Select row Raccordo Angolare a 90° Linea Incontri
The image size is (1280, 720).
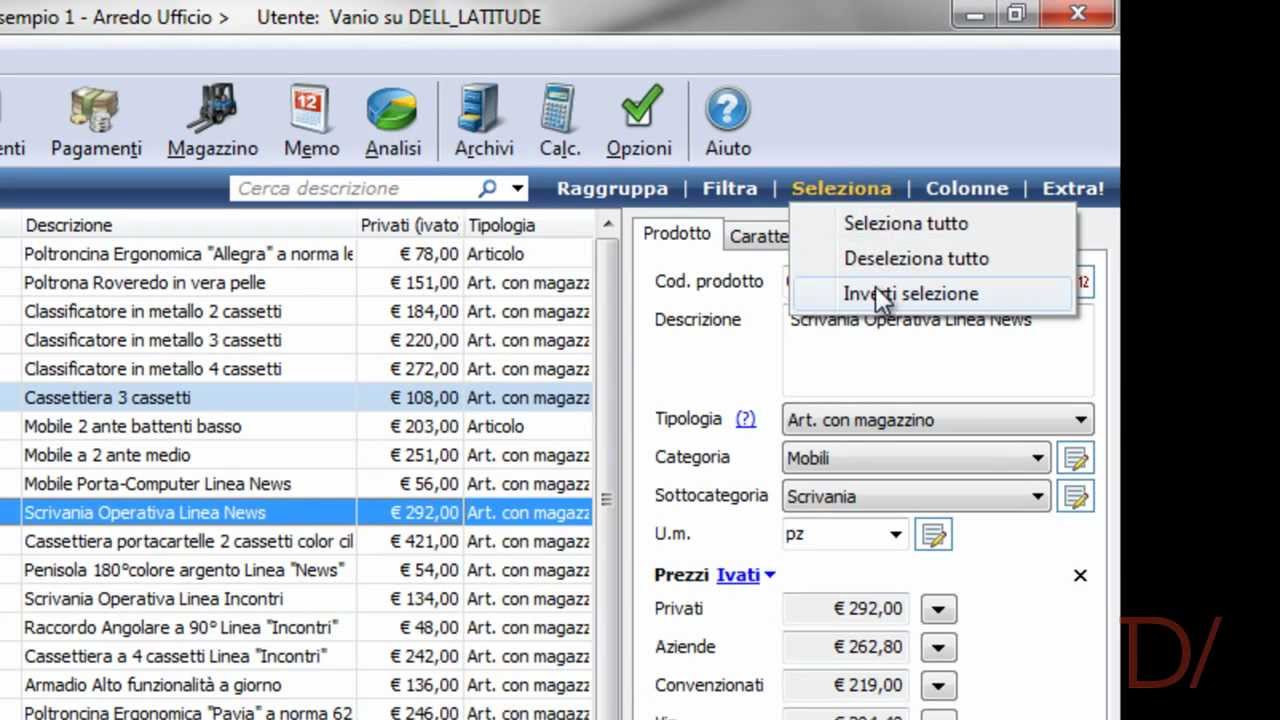click(x=296, y=628)
